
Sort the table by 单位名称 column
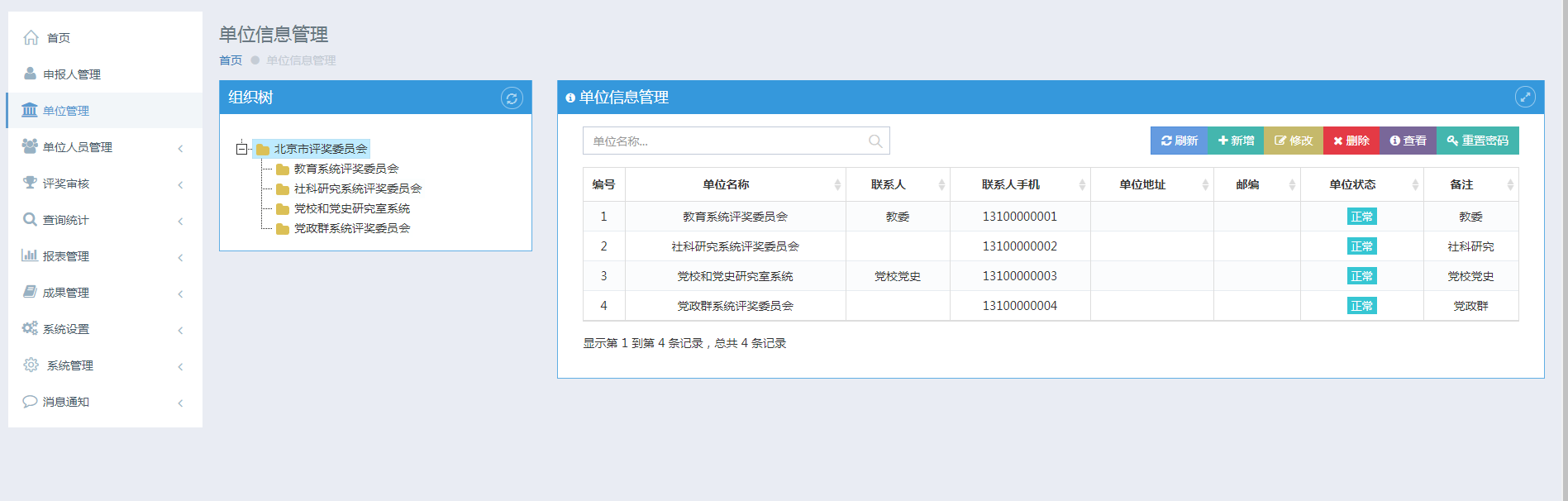point(735,185)
